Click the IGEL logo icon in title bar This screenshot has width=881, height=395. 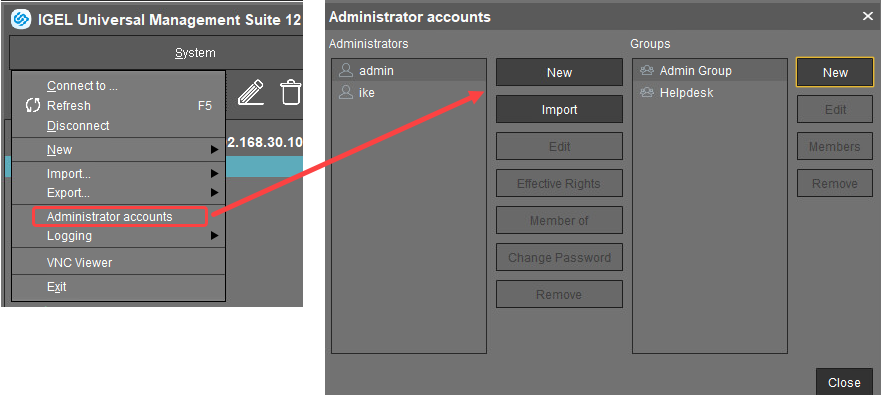[x=21, y=20]
